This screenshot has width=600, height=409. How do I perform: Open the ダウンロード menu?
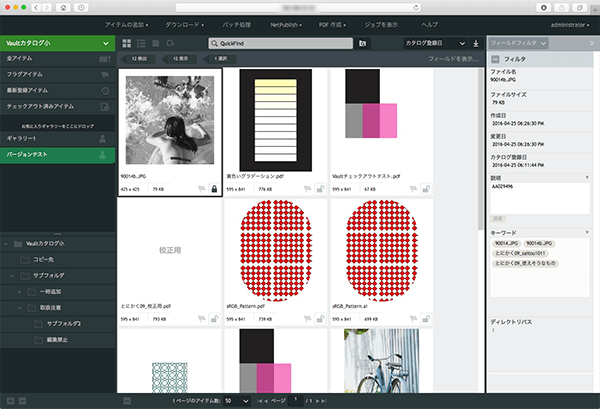184,25
